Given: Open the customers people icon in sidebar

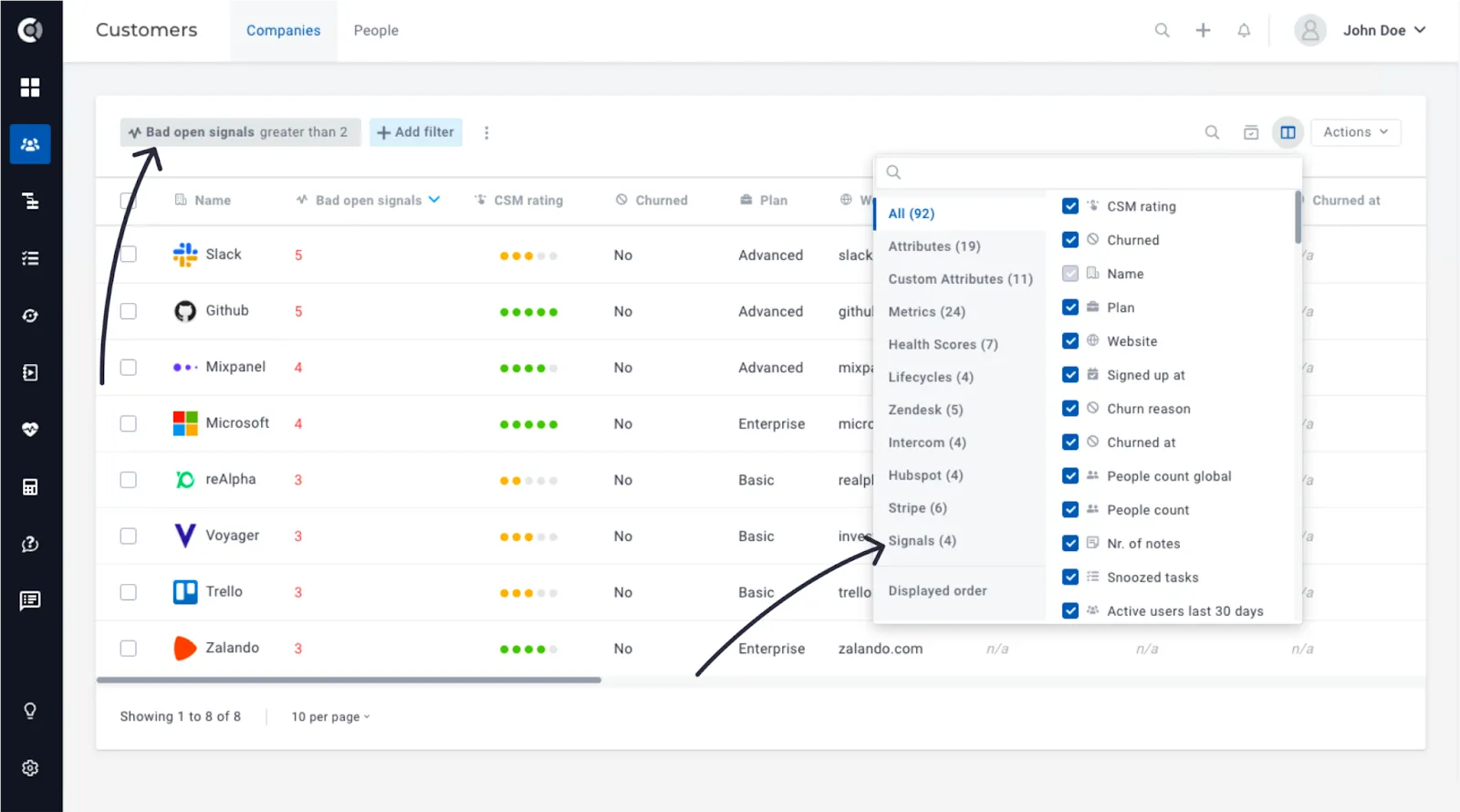Looking at the screenshot, I should click(30, 144).
